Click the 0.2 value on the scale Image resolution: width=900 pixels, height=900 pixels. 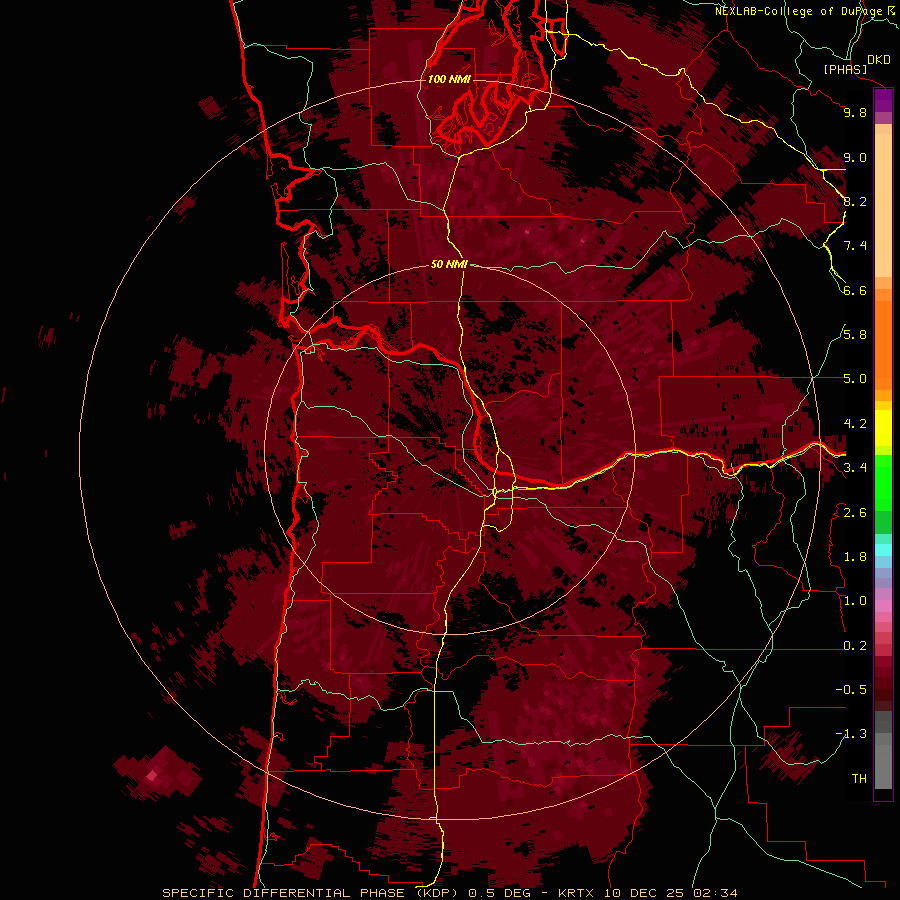click(x=855, y=646)
